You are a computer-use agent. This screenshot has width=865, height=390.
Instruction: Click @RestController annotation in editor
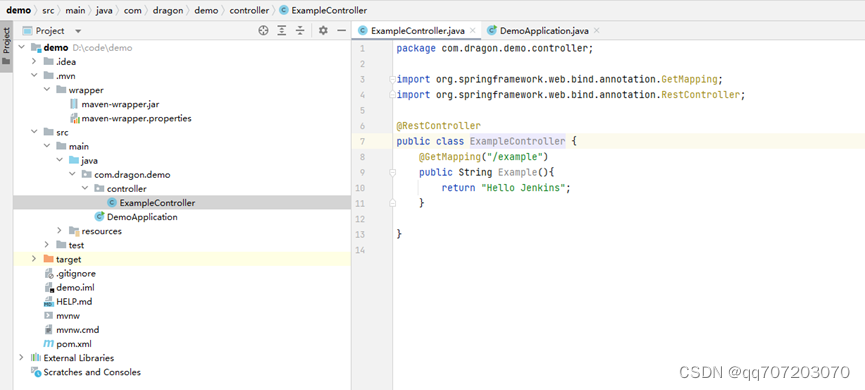click(x=439, y=126)
